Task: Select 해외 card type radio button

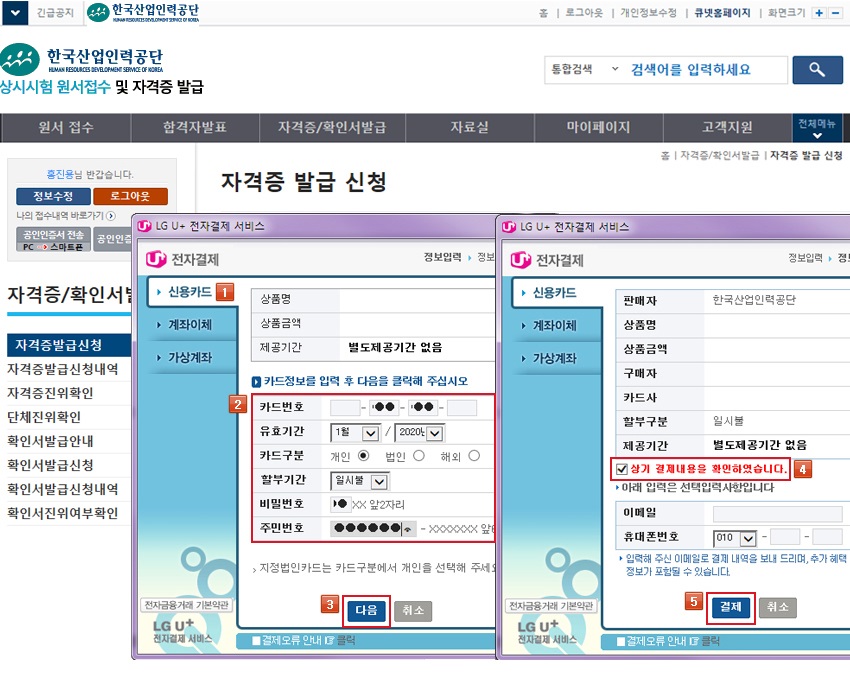Action: pyautogui.click(x=474, y=455)
